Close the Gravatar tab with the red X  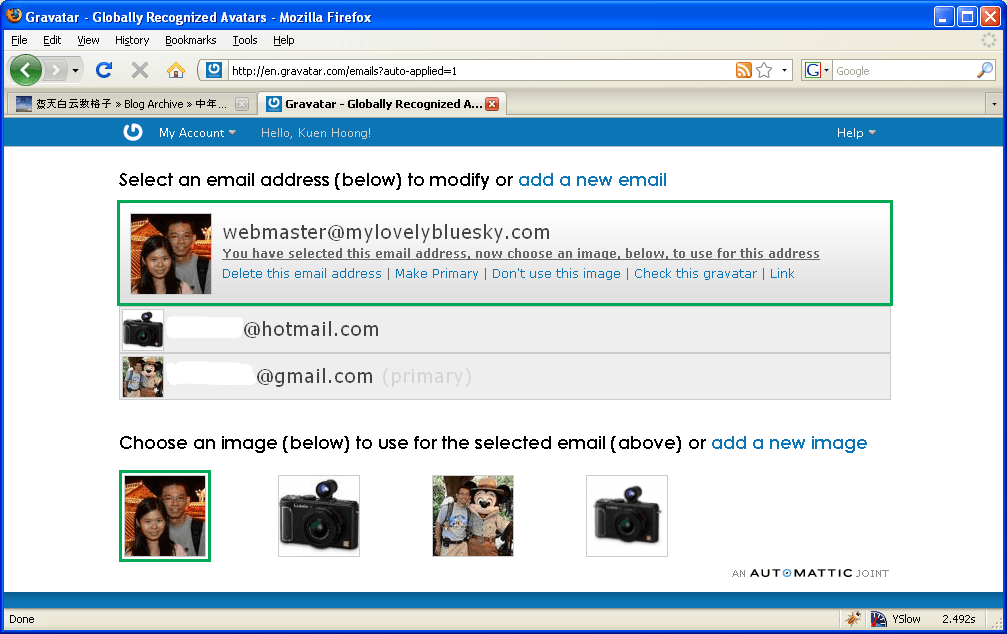pos(492,104)
